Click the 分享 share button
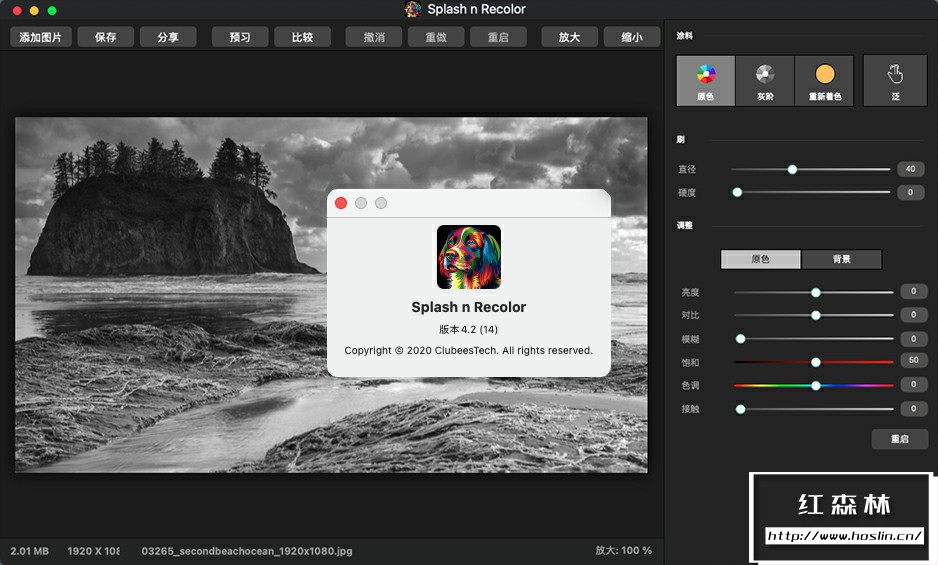The height and width of the screenshot is (565, 938). coord(168,37)
